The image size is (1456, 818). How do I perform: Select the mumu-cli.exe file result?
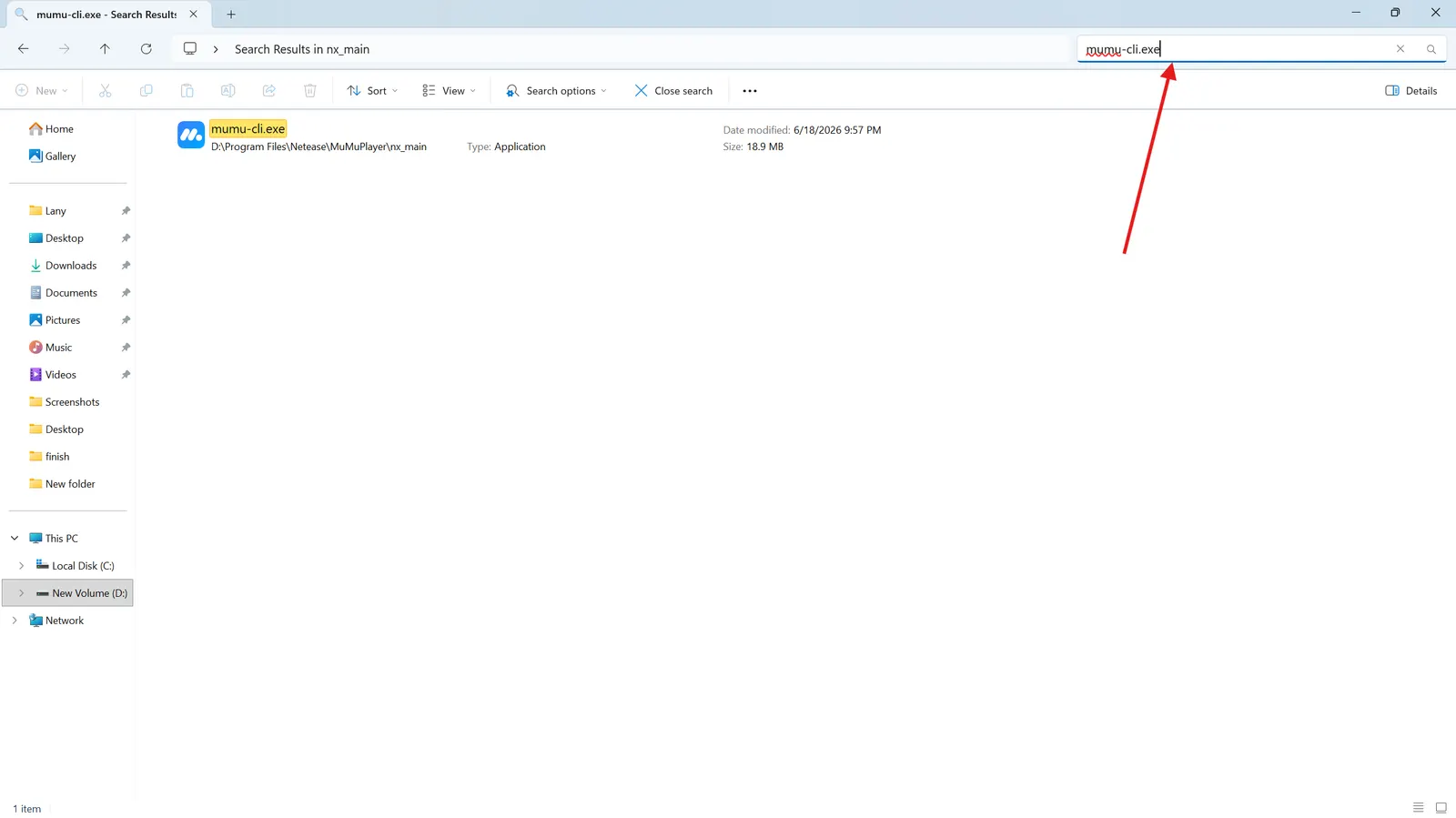(x=248, y=129)
